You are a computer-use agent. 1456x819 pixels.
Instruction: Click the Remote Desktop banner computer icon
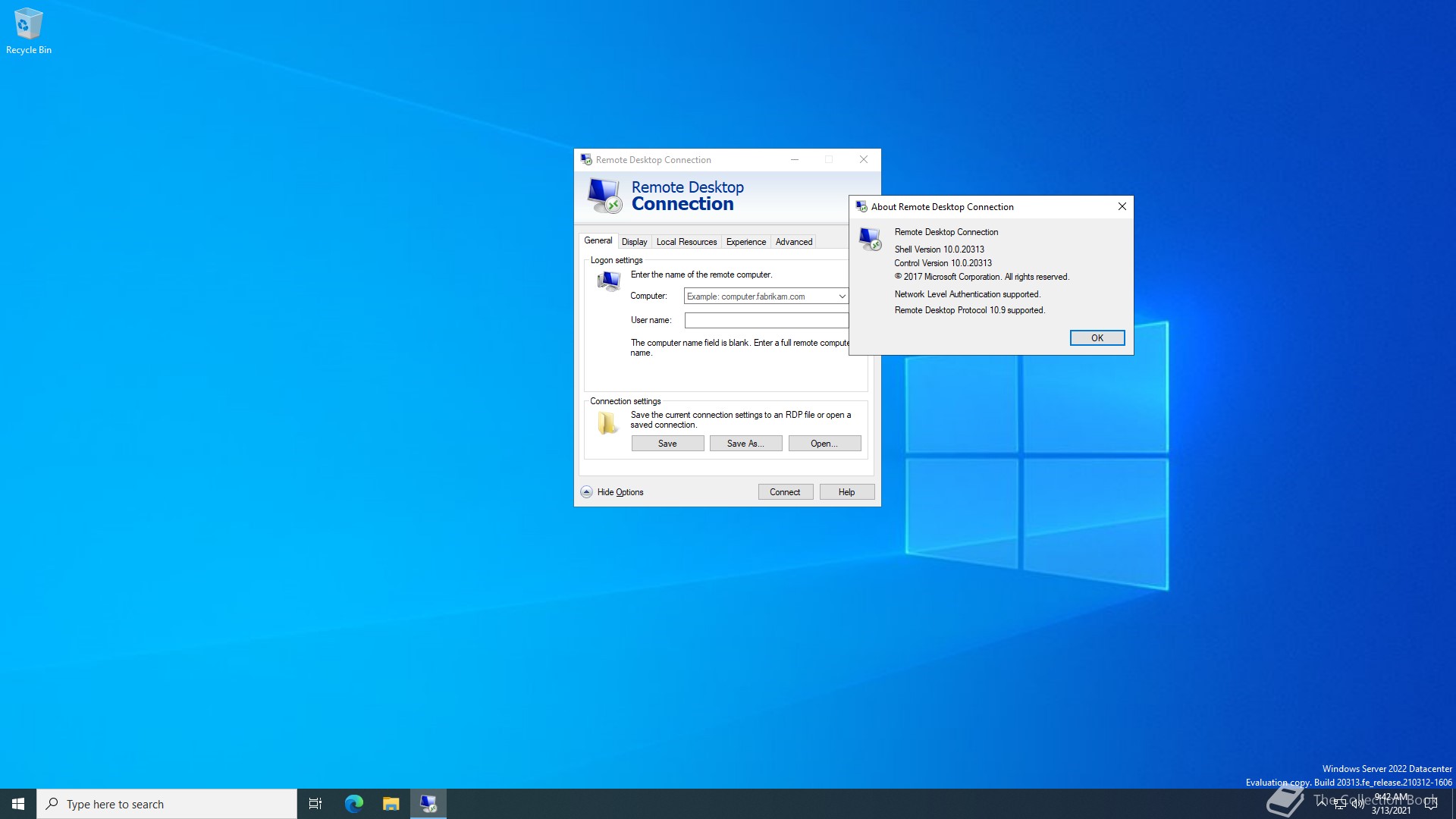(x=604, y=196)
